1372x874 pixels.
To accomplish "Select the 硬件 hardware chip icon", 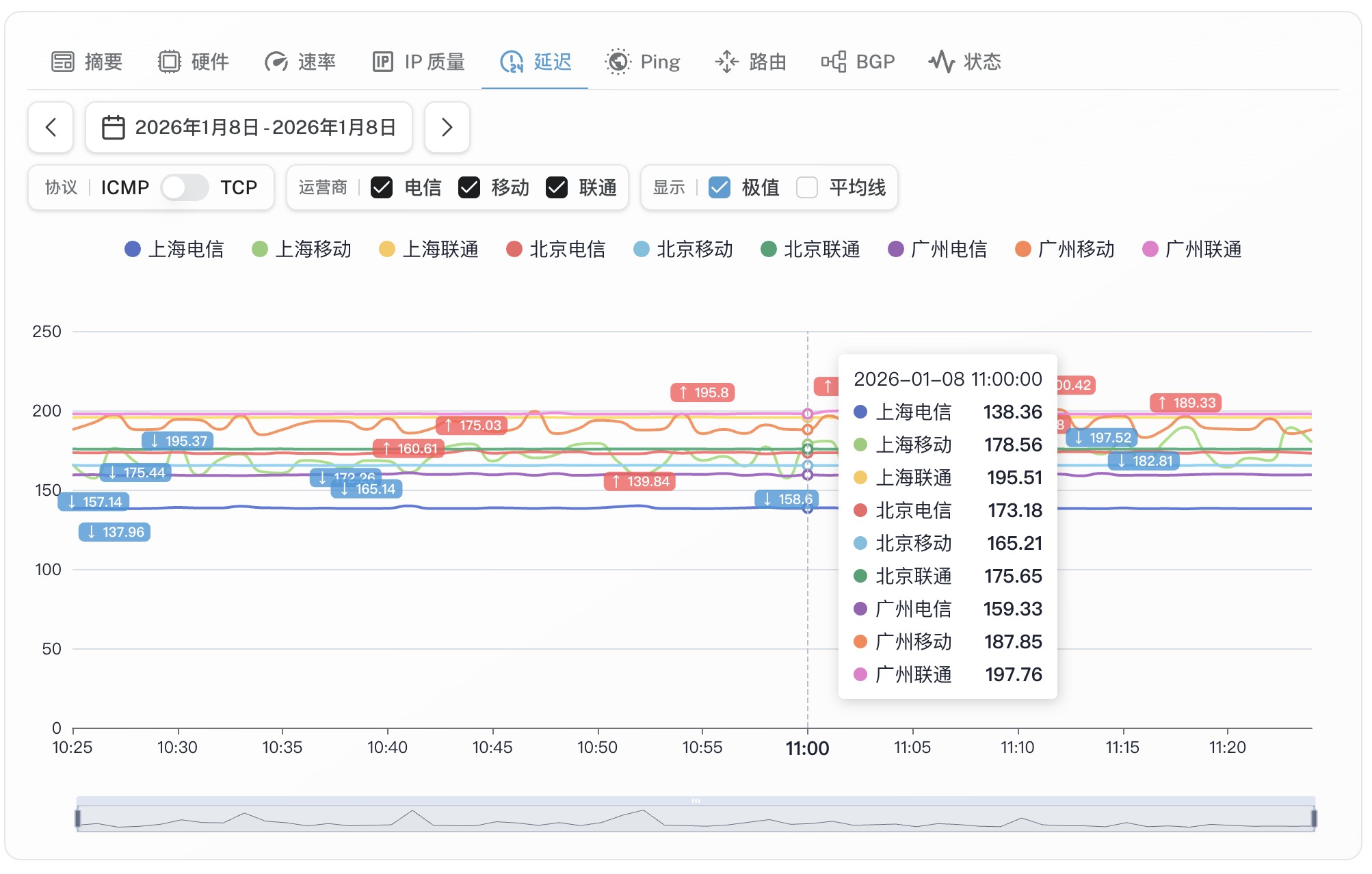I will click(170, 62).
